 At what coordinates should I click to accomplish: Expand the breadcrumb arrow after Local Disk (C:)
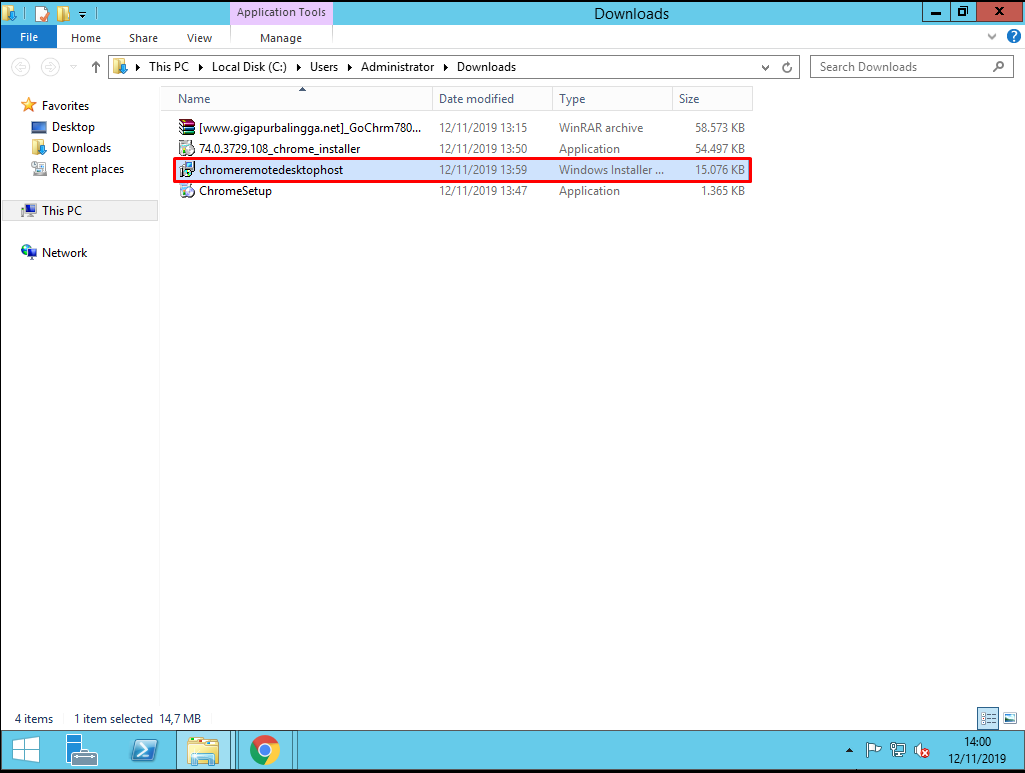(x=299, y=67)
